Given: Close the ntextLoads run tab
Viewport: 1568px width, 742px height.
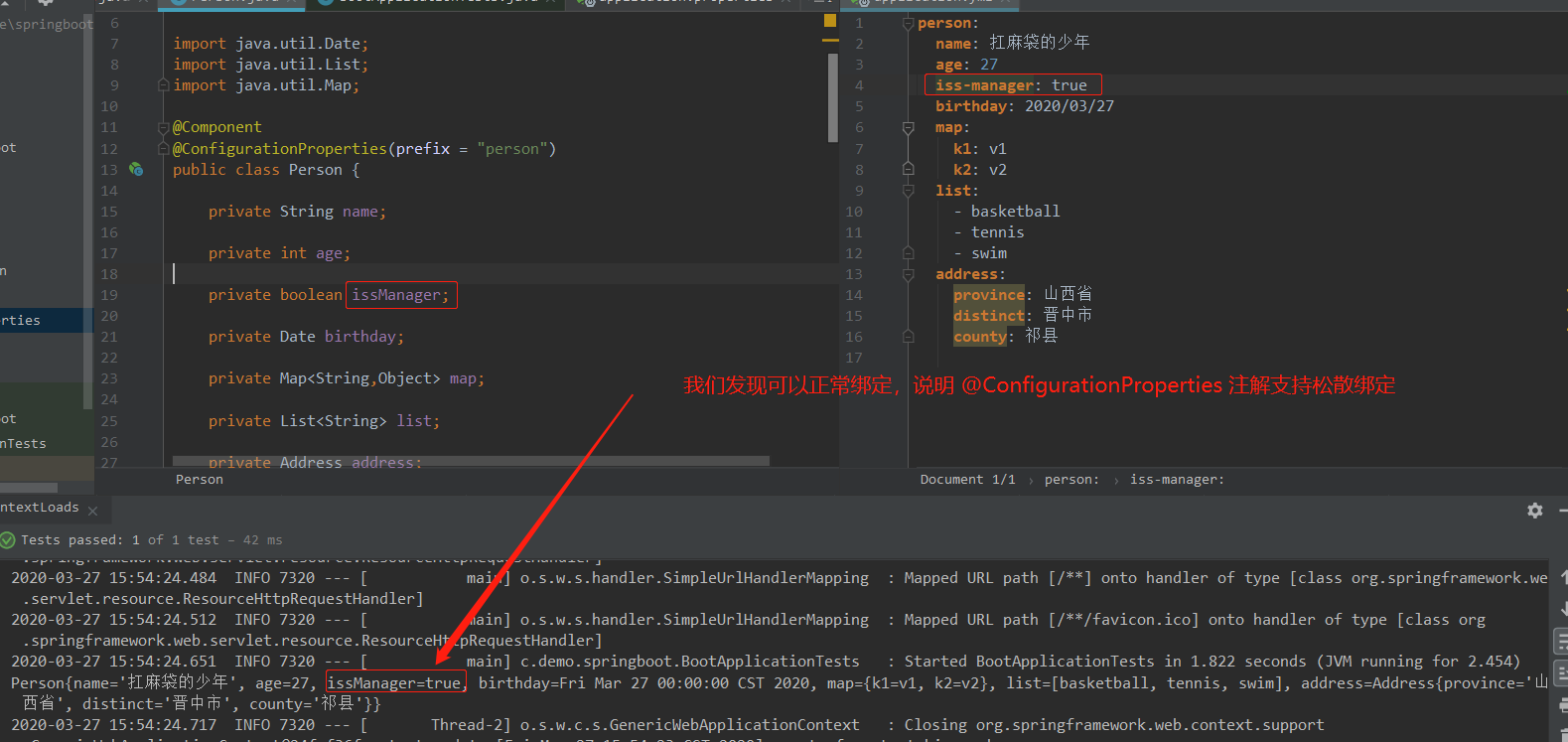Looking at the screenshot, I should coord(92,511).
